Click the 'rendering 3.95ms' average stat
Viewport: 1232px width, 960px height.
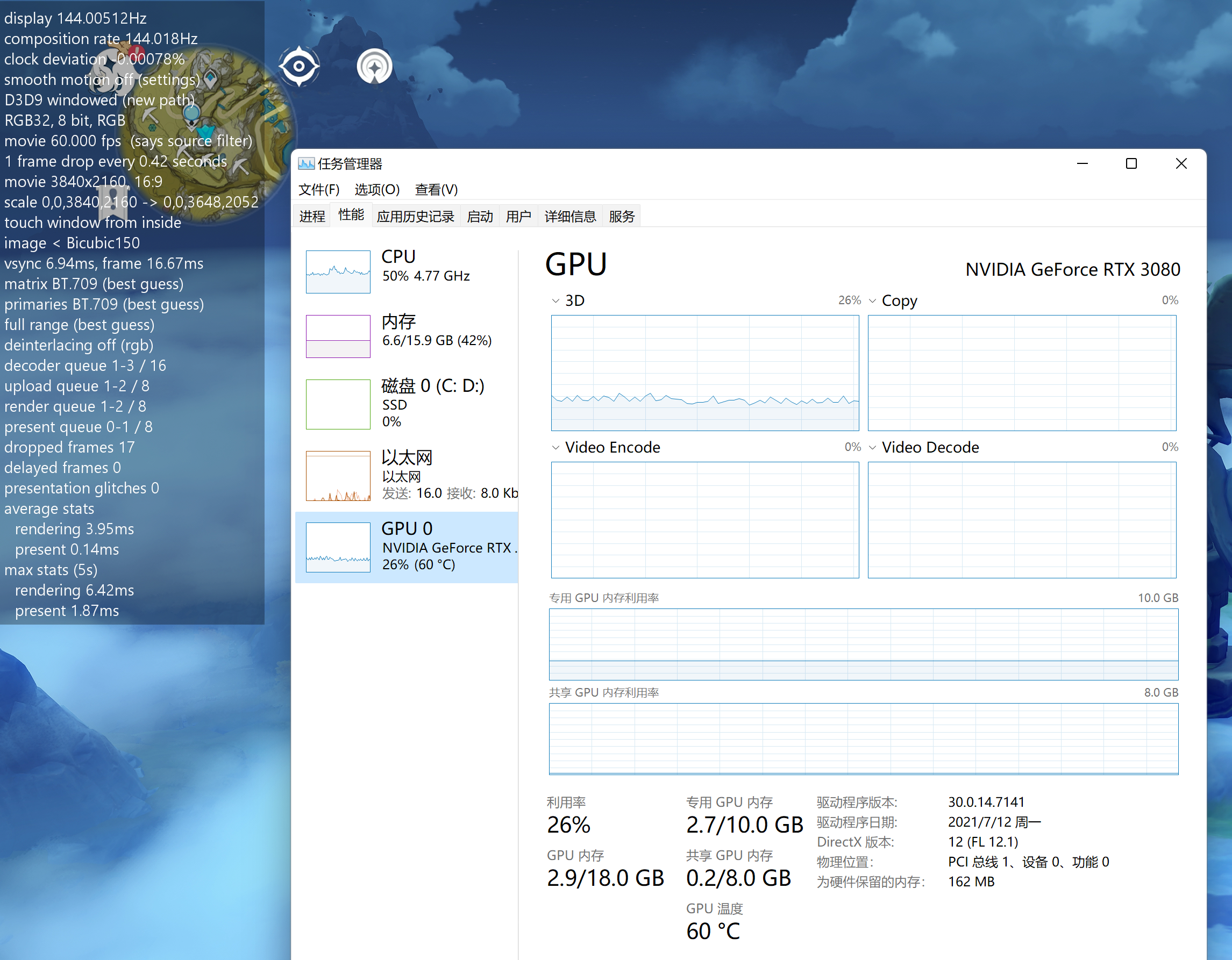click(74, 529)
